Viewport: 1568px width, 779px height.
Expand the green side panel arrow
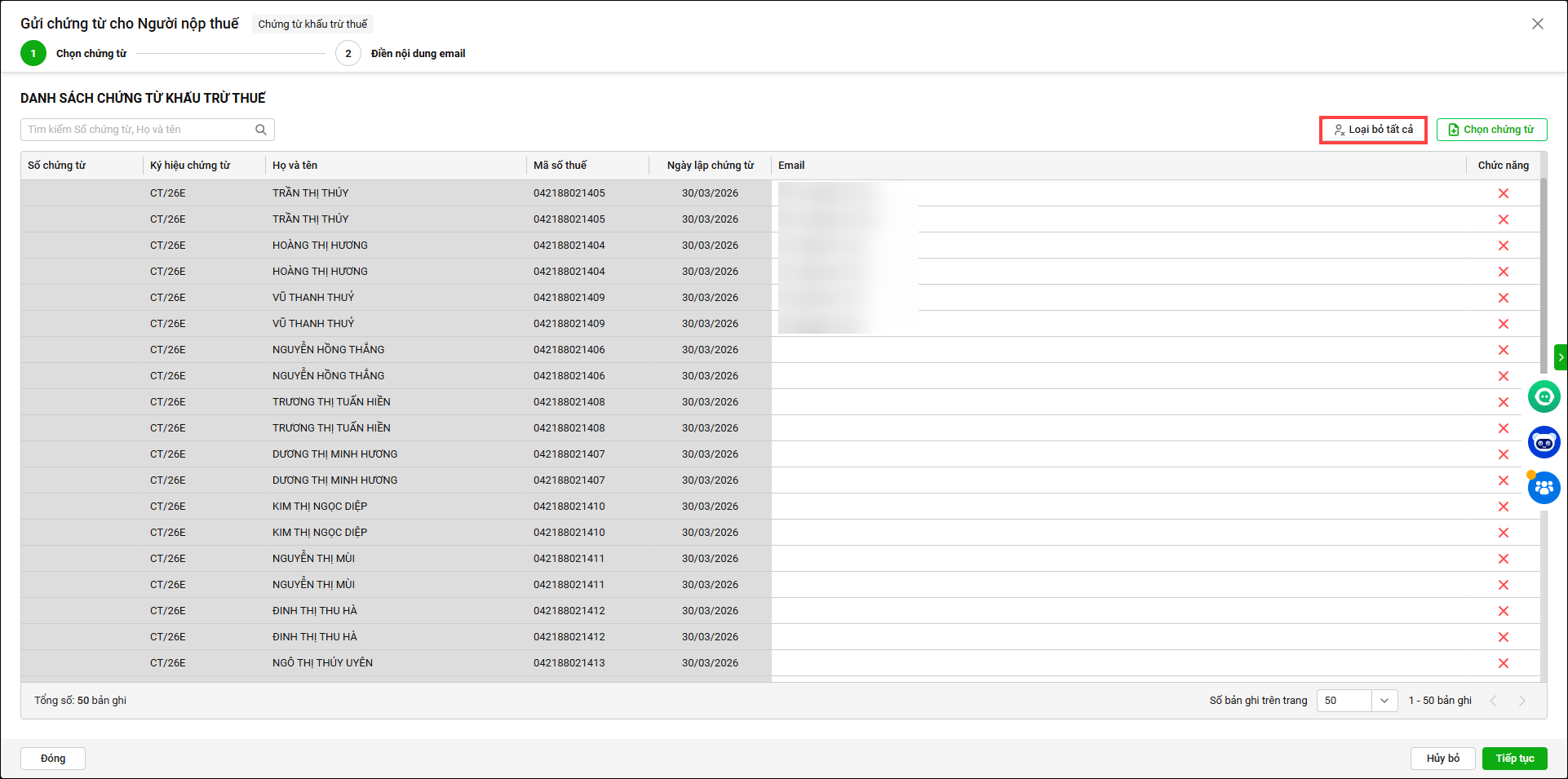pyautogui.click(x=1561, y=357)
